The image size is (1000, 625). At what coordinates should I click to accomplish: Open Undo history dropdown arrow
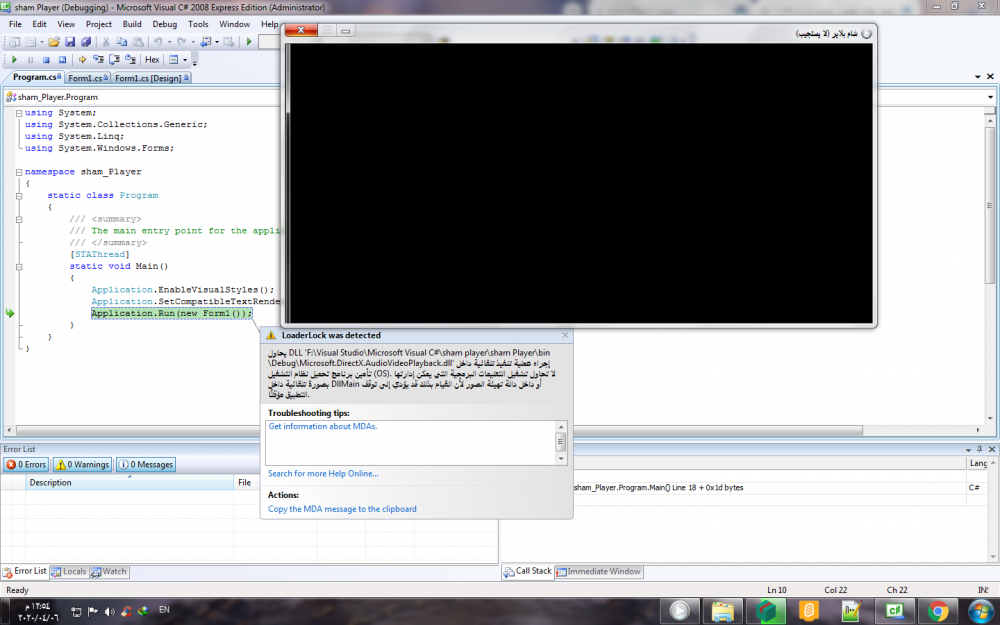click(170, 41)
